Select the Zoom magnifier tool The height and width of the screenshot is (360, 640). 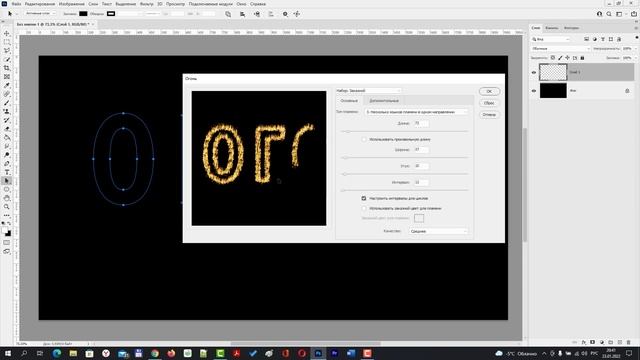(x=7, y=207)
